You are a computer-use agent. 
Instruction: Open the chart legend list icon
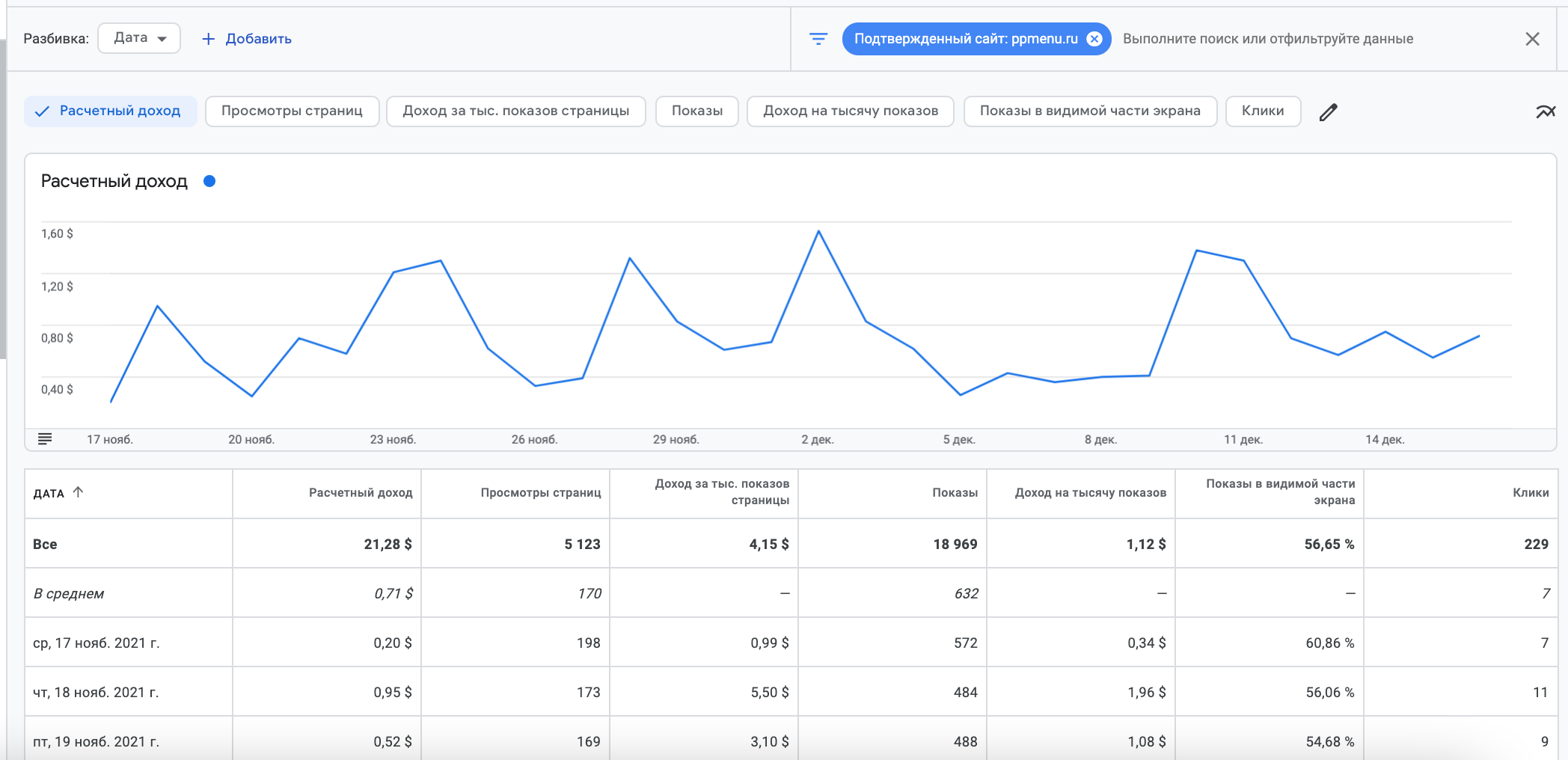click(x=45, y=439)
